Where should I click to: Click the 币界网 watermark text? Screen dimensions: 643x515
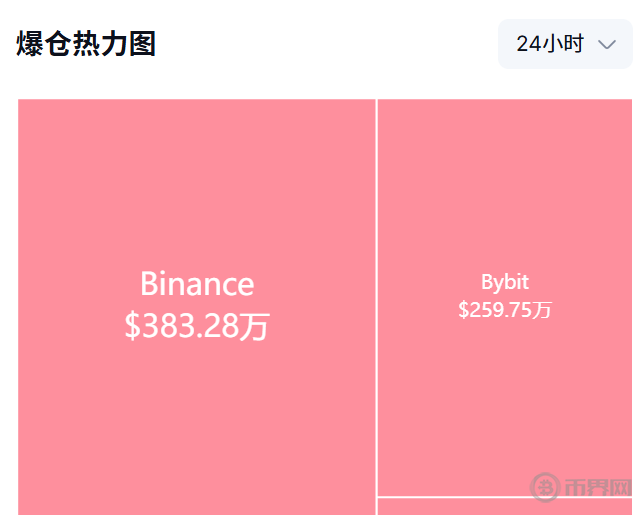pos(598,487)
